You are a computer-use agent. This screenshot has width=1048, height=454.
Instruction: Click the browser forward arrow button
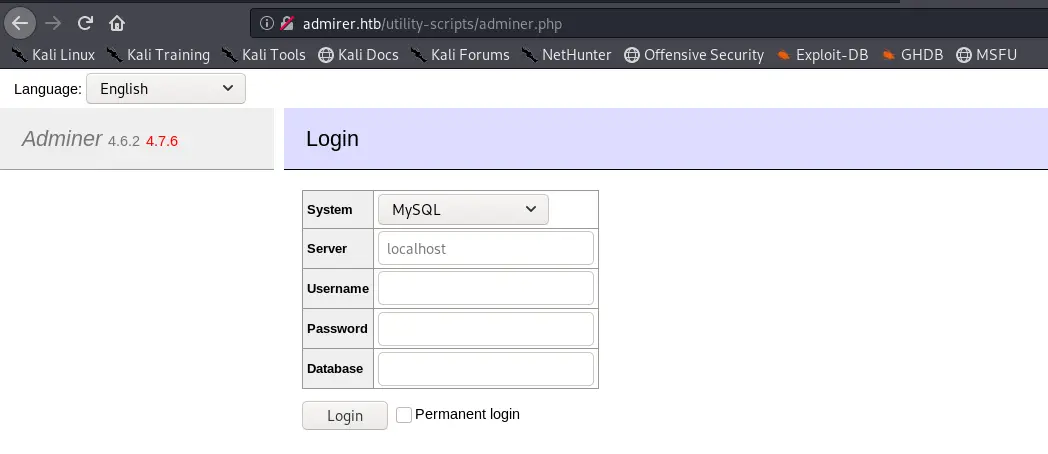point(53,23)
